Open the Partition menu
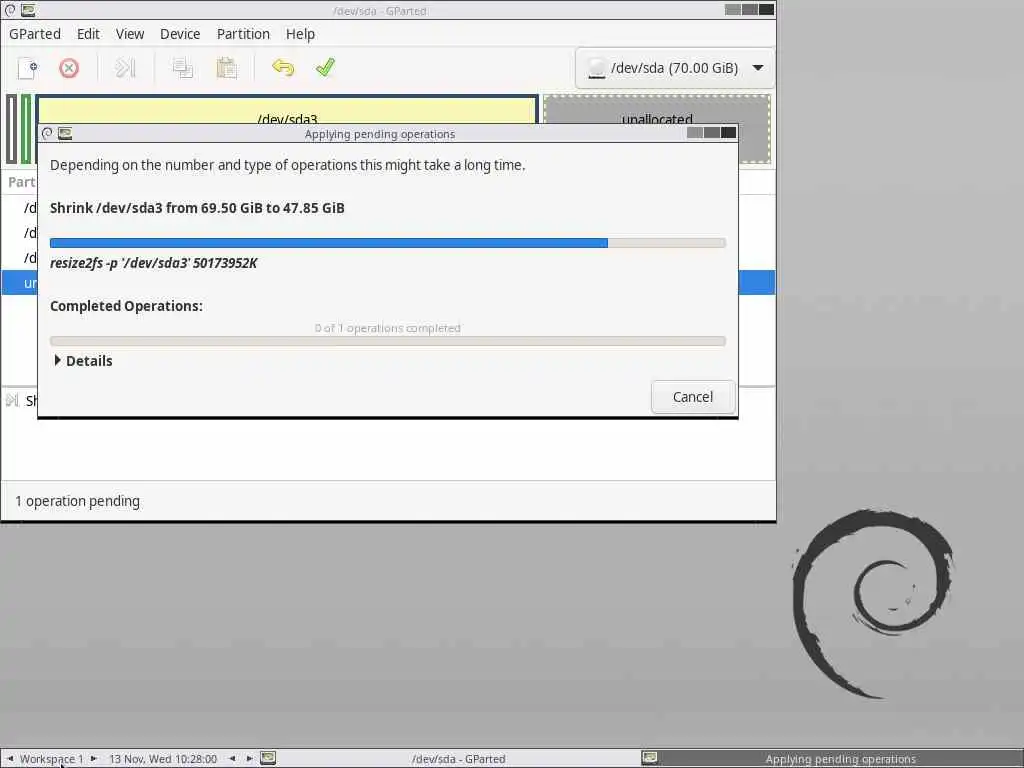Screen dimensions: 1024x768 pos(243,34)
